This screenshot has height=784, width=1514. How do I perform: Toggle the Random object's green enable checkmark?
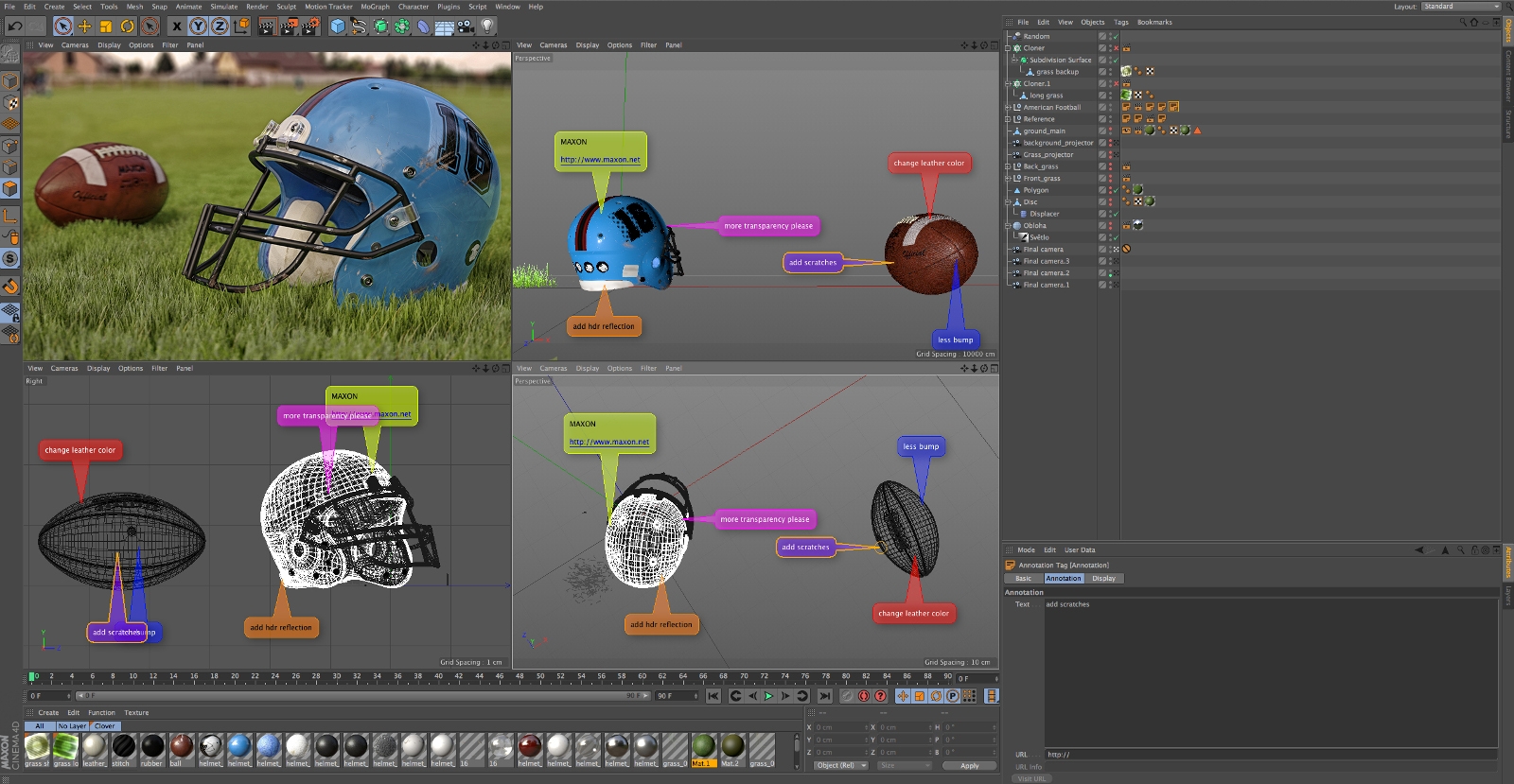1116,36
